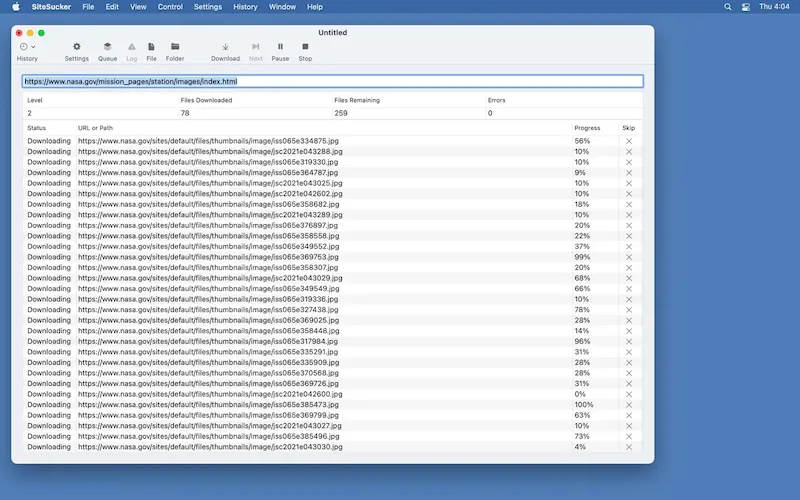Select the row for jsc2021e043027.jpg
The height and width of the screenshot is (500, 800).
(x=333, y=426)
